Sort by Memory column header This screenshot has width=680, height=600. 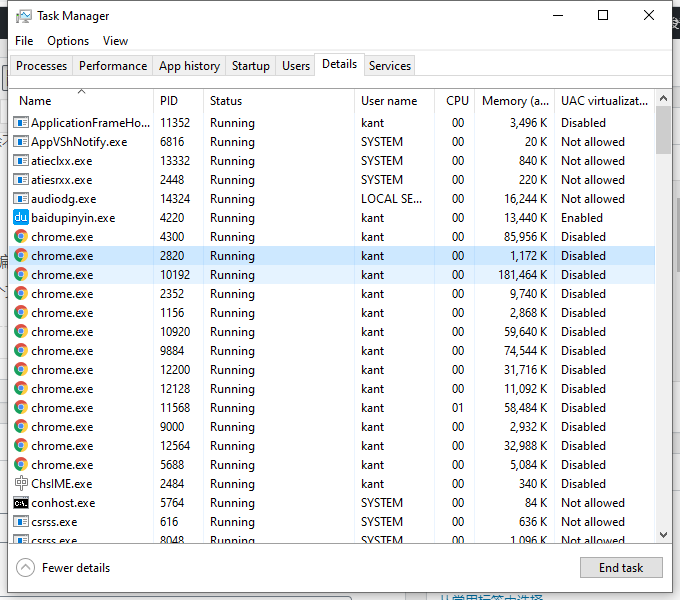[514, 101]
